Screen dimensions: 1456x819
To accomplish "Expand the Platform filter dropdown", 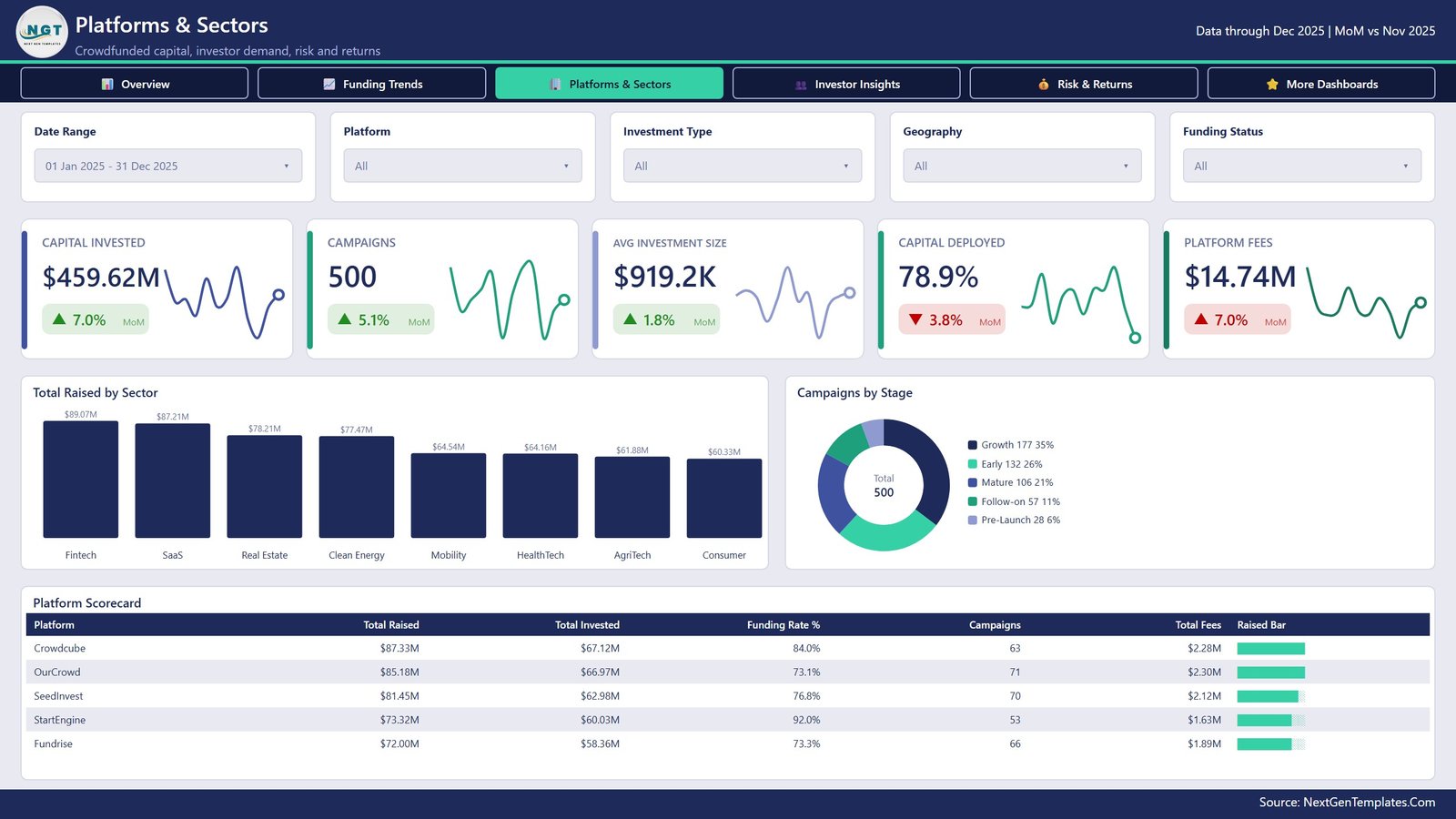I will (x=462, y=166).
